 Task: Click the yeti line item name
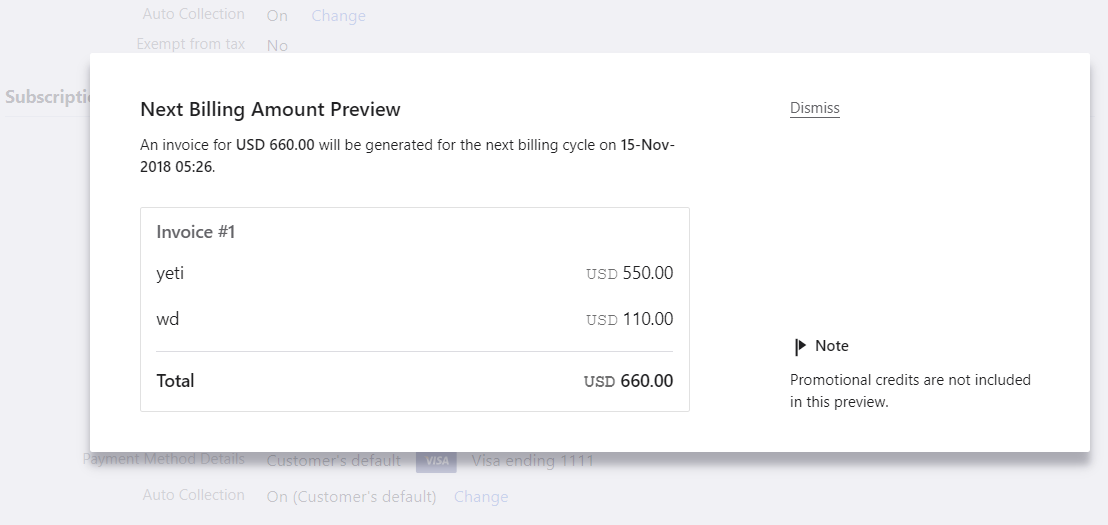(171, 273)
